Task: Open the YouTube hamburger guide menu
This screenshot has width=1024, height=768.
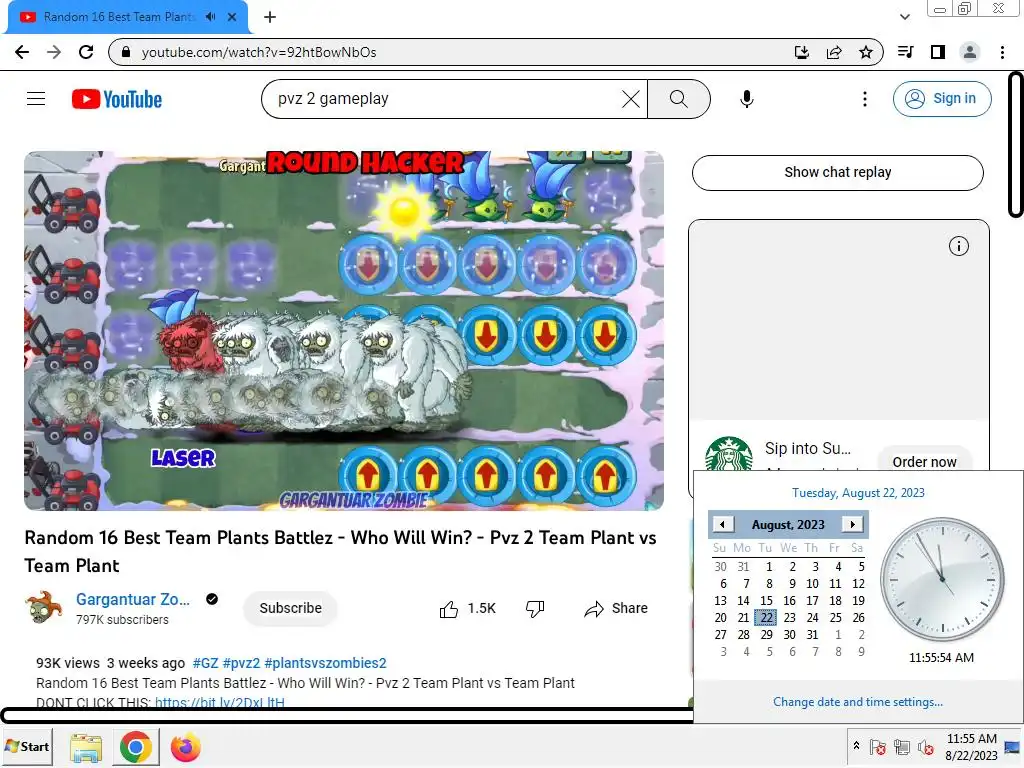Action: click(x=36, y=99)
